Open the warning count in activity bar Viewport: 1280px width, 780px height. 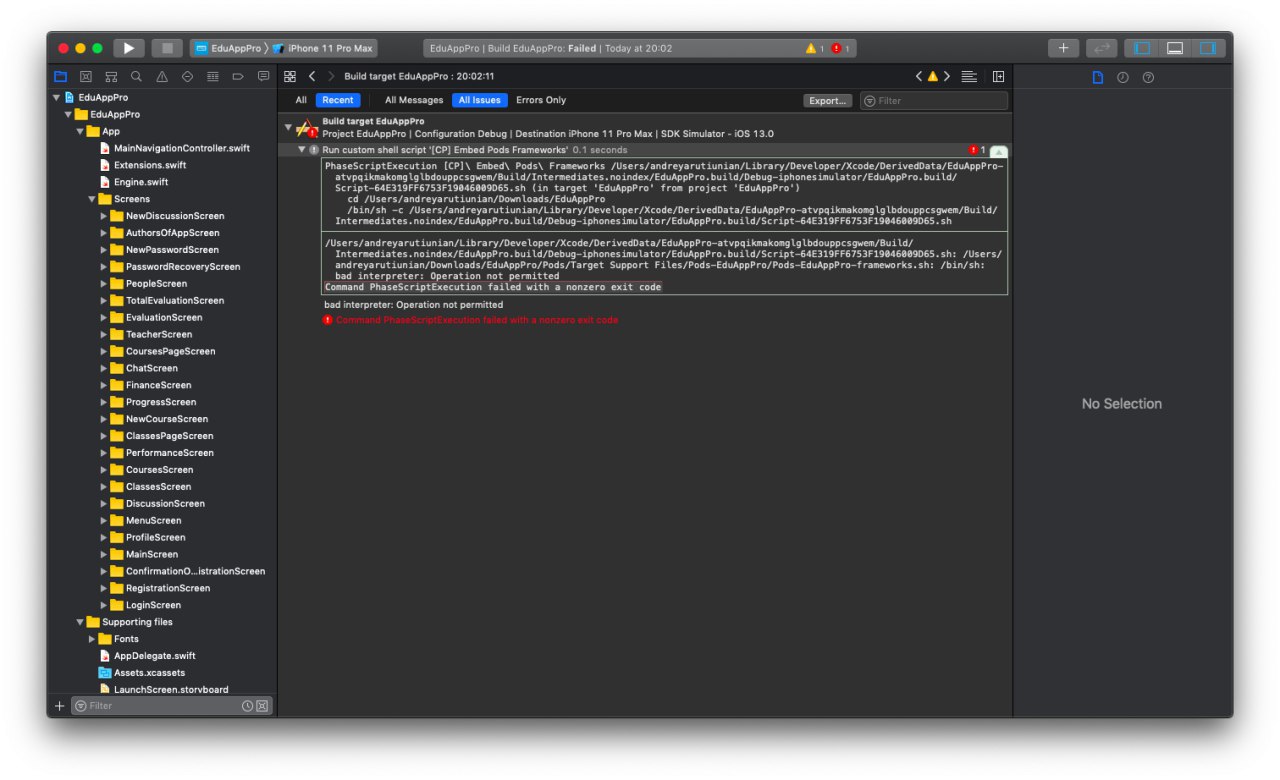click(814, 48)
